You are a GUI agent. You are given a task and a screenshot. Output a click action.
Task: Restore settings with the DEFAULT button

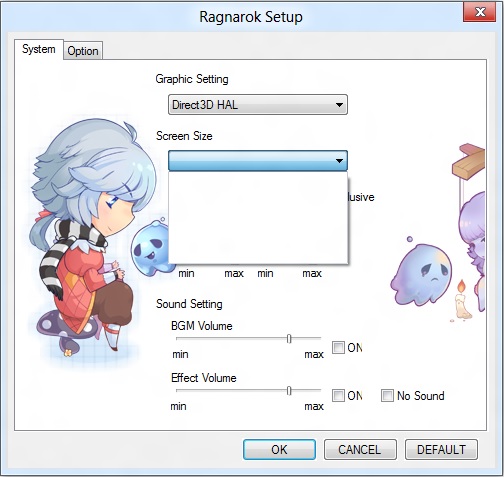[x=441, y=450]
